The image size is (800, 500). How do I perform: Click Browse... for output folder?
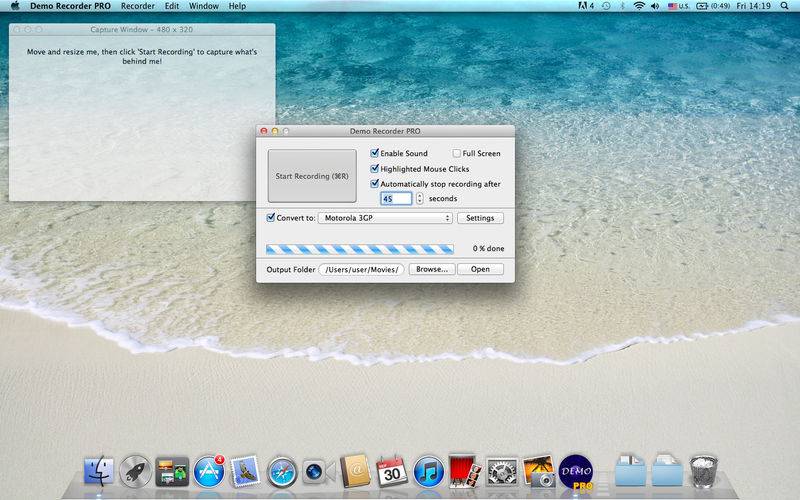(432, 269)
